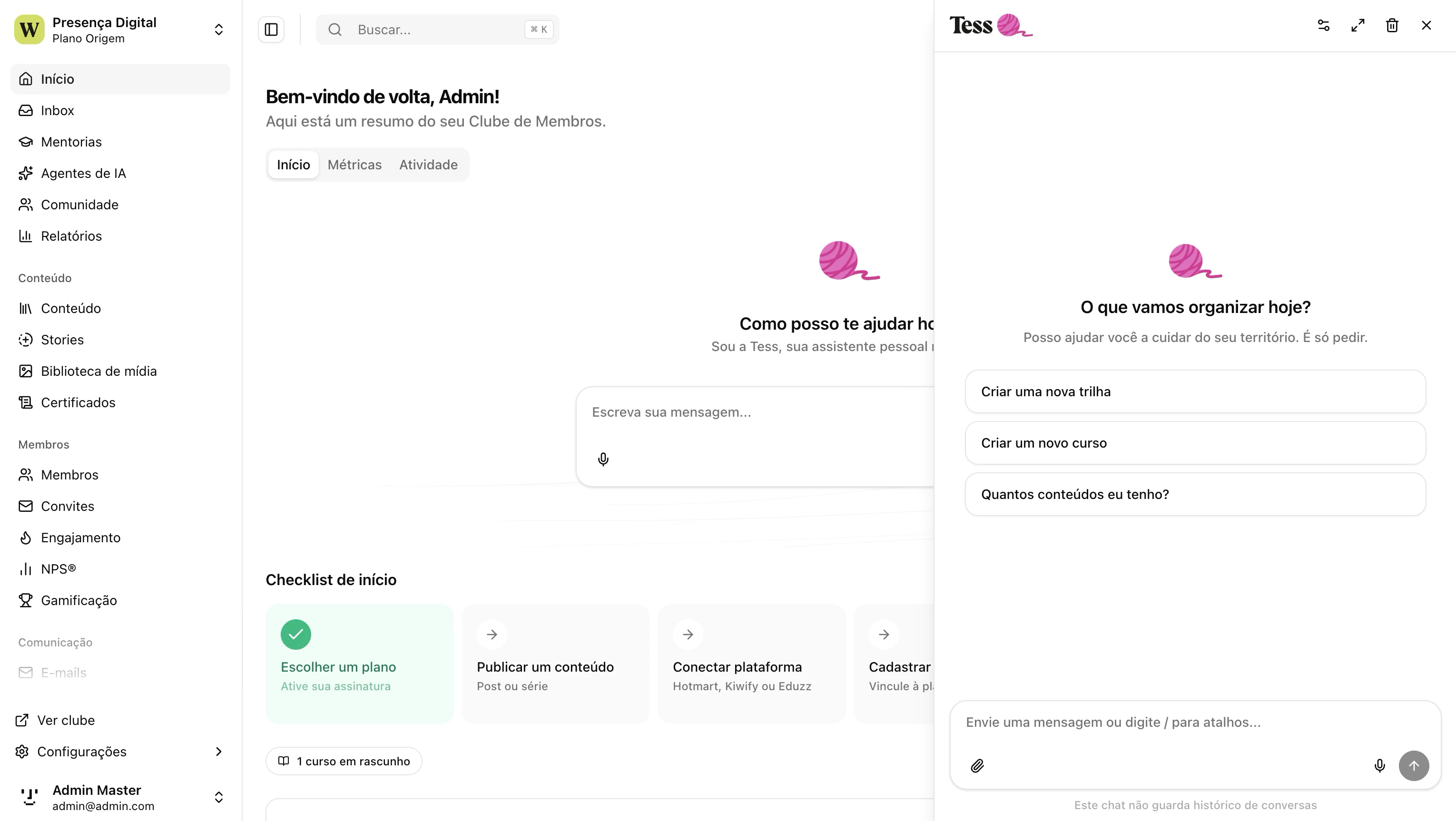Open Agentes de IA in sidebar
The width and height of the screenshot is (1456, 821).
pos(83,174)
